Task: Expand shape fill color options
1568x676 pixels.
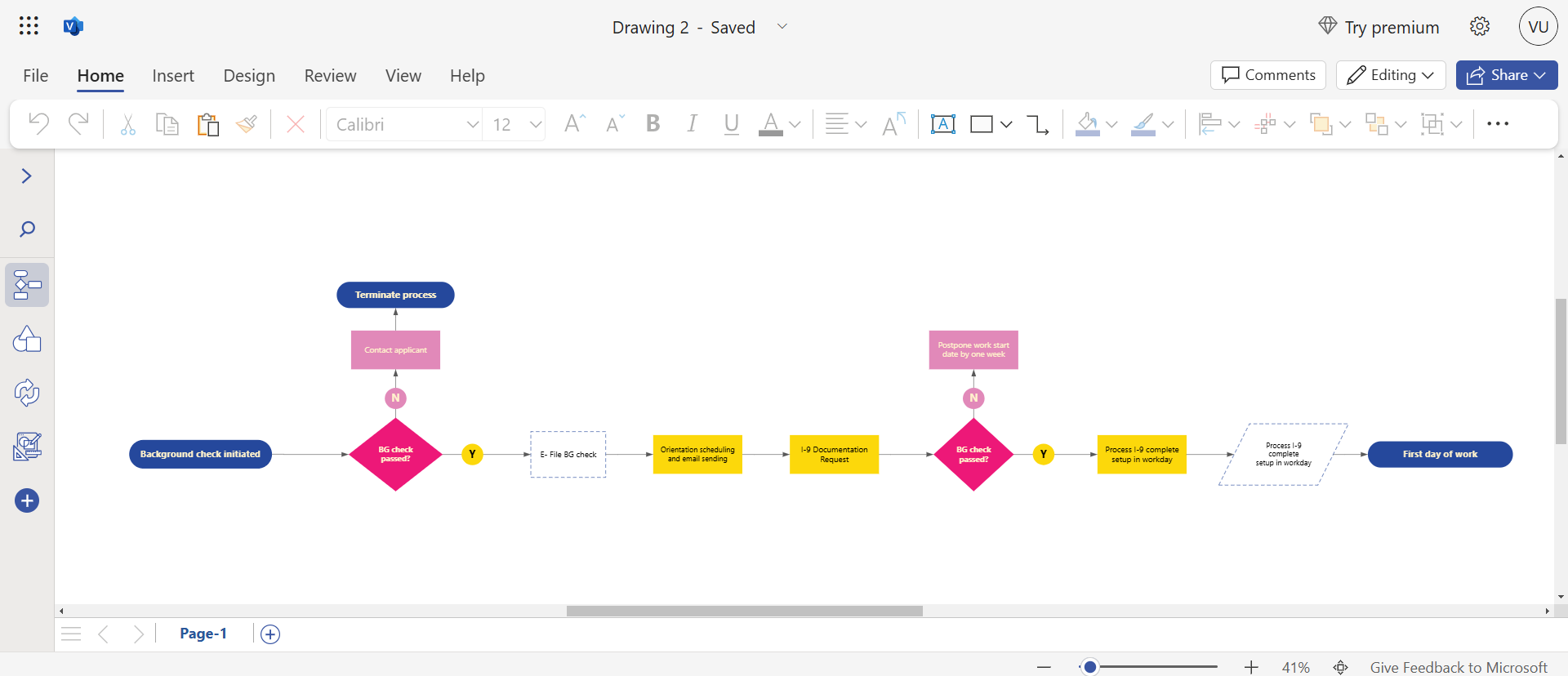Action: [1111, 124]
